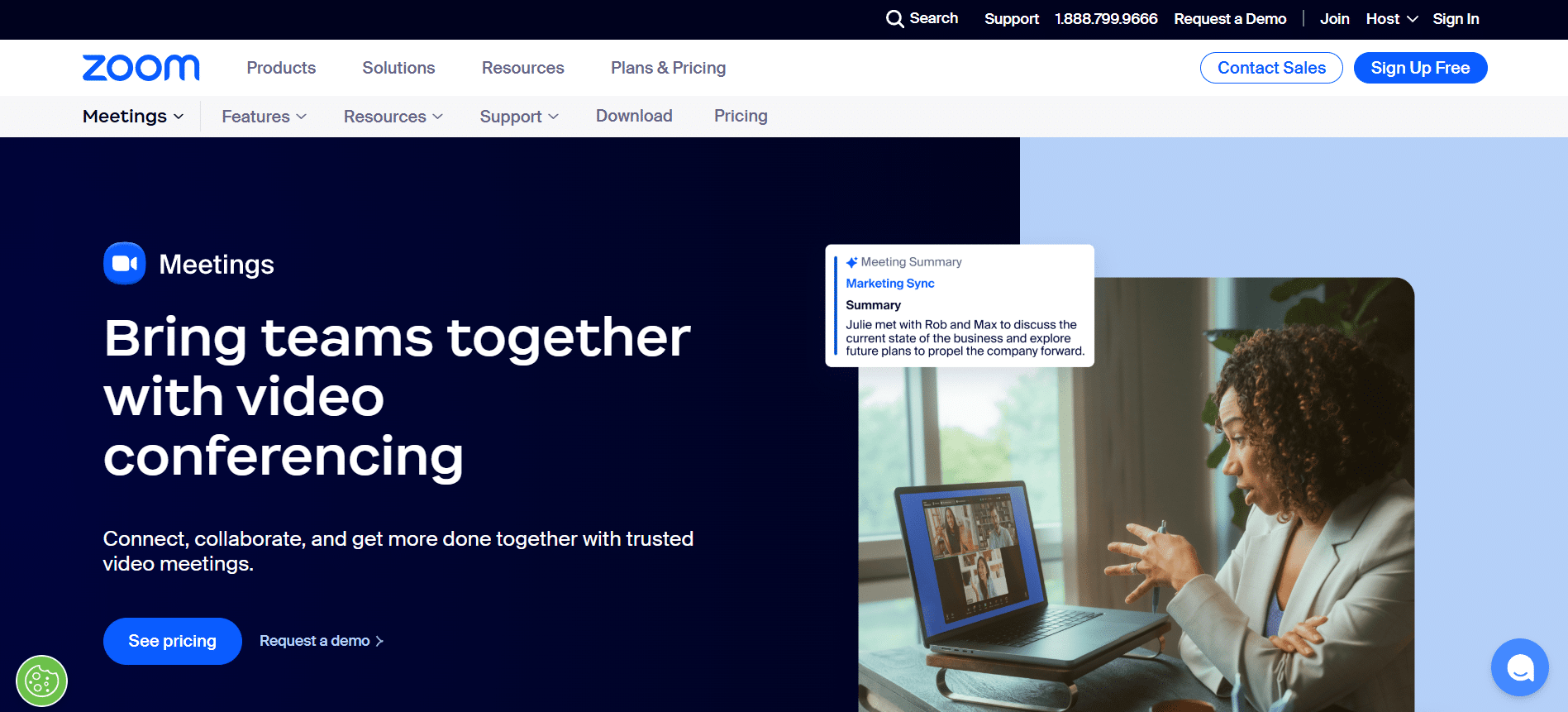Viewport: 1568px width, 712px height.
Task: Open the sub-nav Support dropdown
Action: point(519,117)
